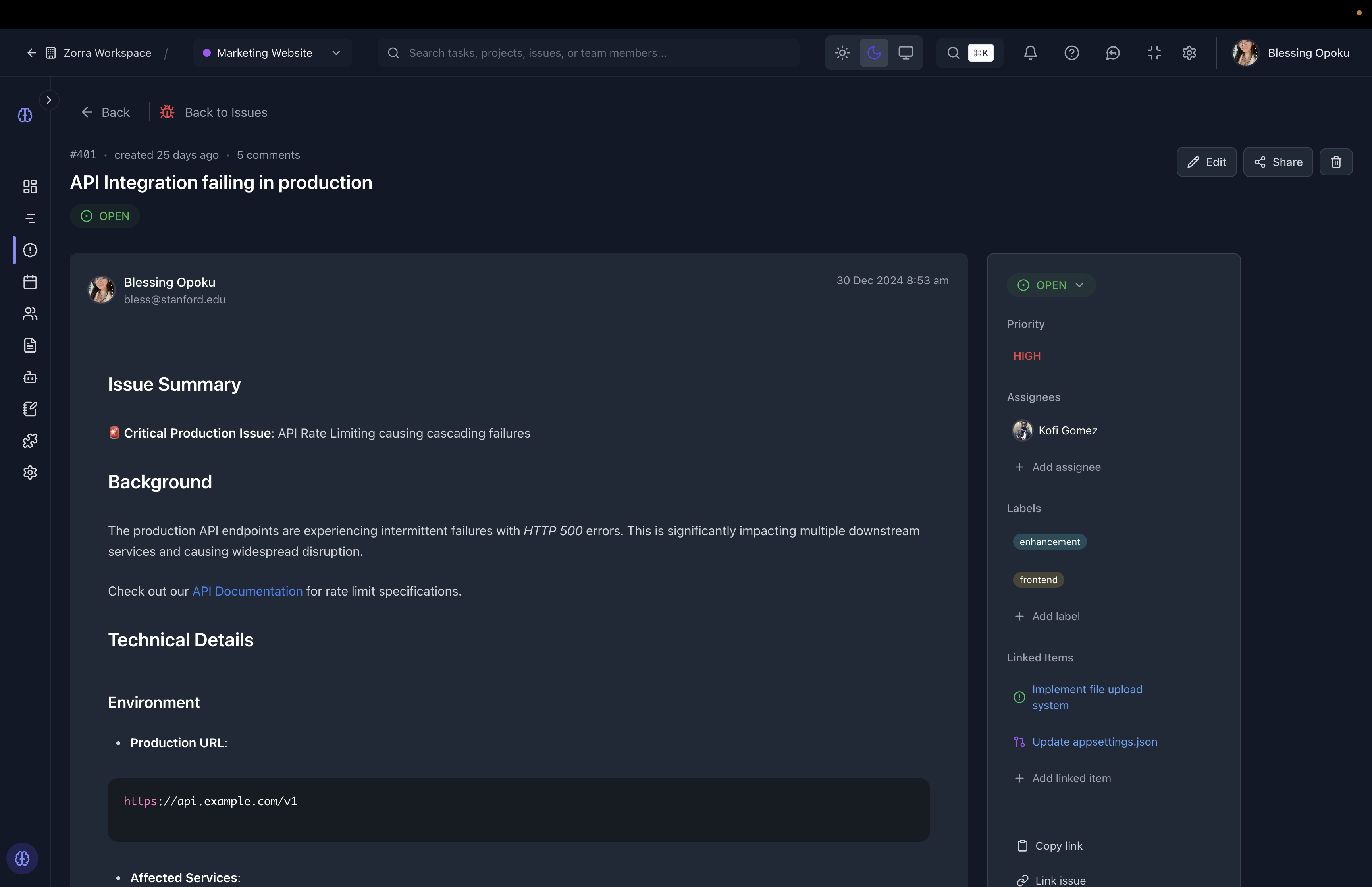Click the bot icon in sidebar
The width and height of the screenshot is (1372, 887).
30,377
